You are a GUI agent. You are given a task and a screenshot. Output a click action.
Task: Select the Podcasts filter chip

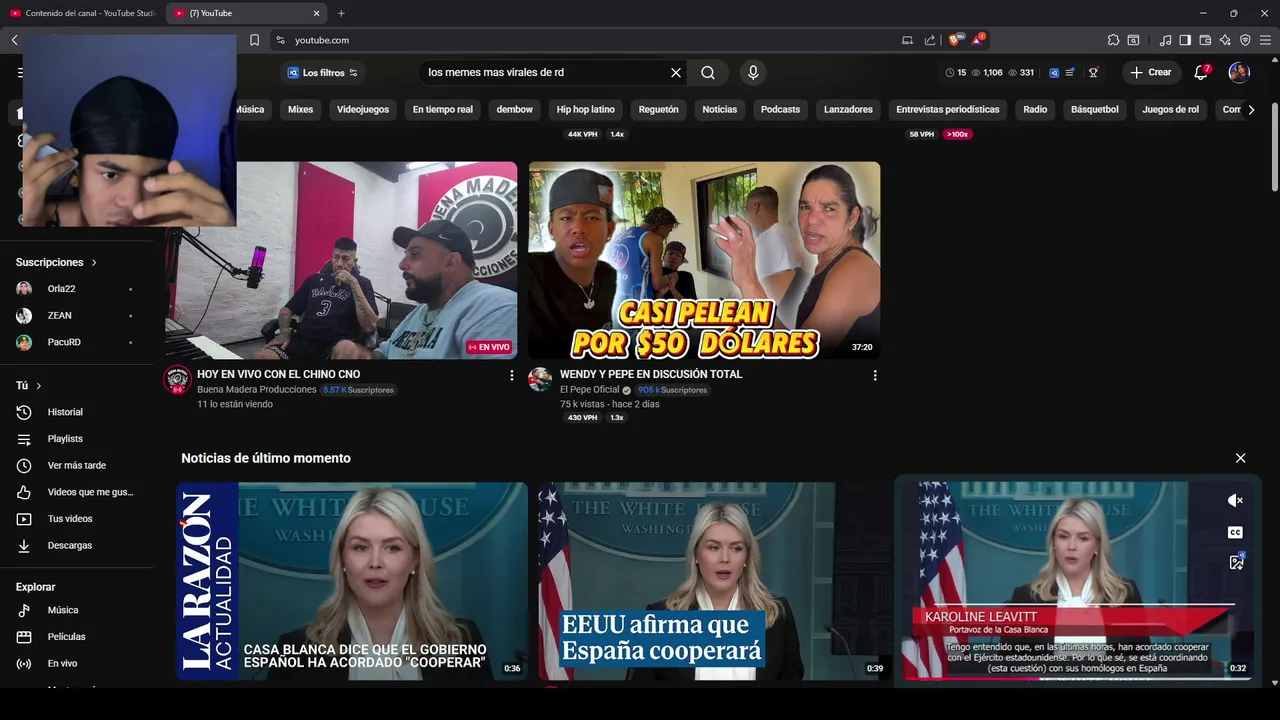coord(780,110)
